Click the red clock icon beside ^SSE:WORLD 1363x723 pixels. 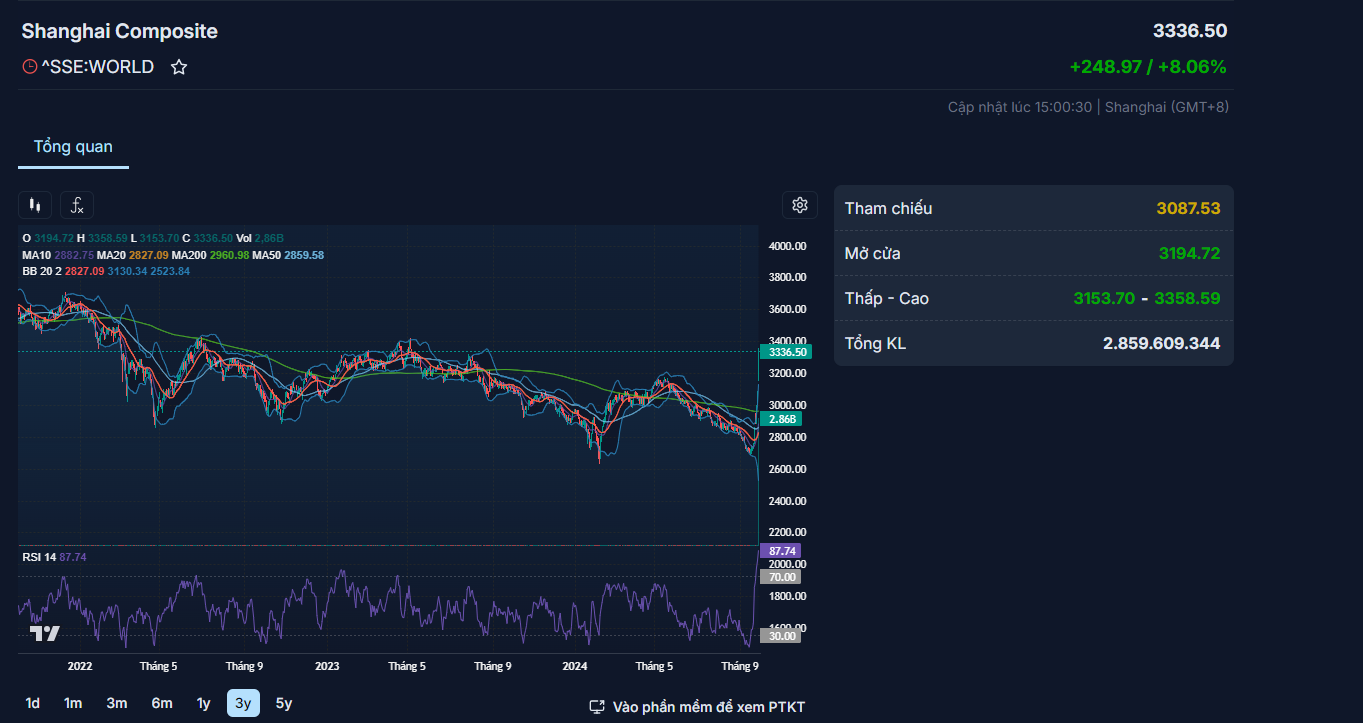click(x=30, y=67)
